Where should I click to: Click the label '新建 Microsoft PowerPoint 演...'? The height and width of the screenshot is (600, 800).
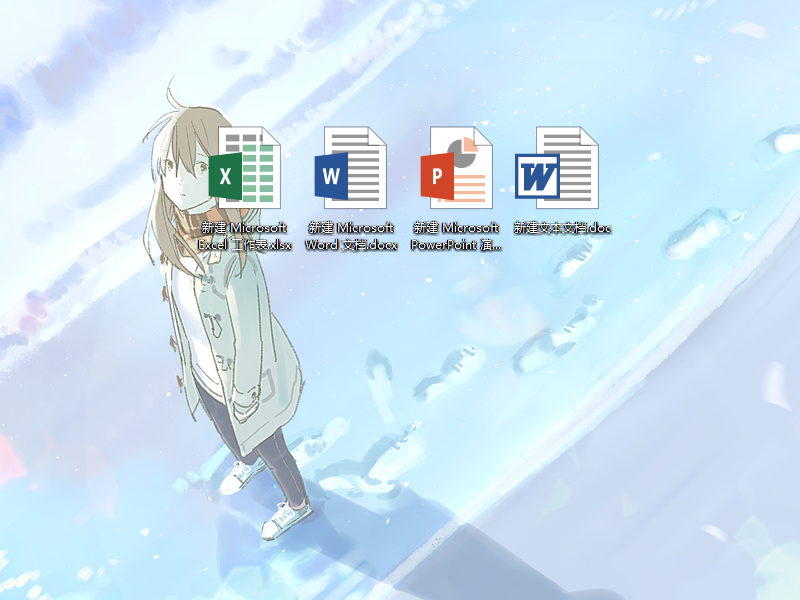pyautogui.click(x=456, y=236)
